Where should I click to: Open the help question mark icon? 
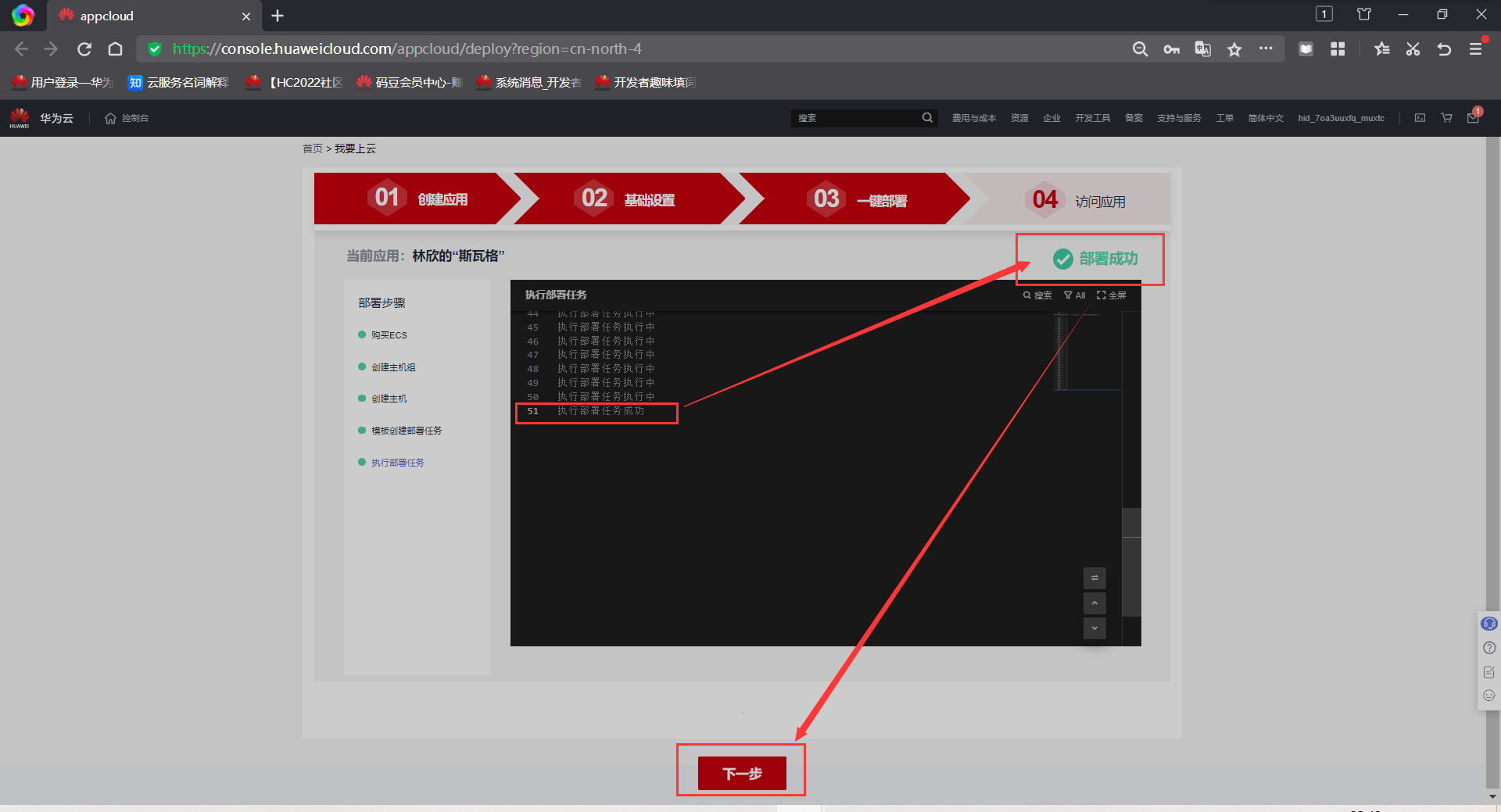[x=1489, y=648]
